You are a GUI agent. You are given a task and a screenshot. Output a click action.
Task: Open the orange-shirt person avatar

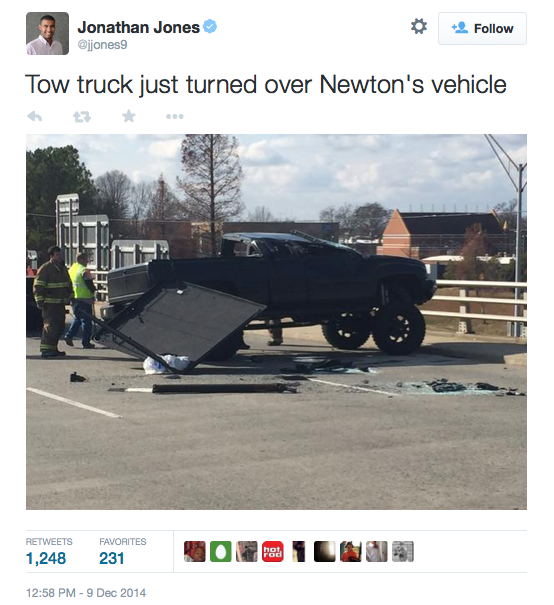[x=351, y=551]
